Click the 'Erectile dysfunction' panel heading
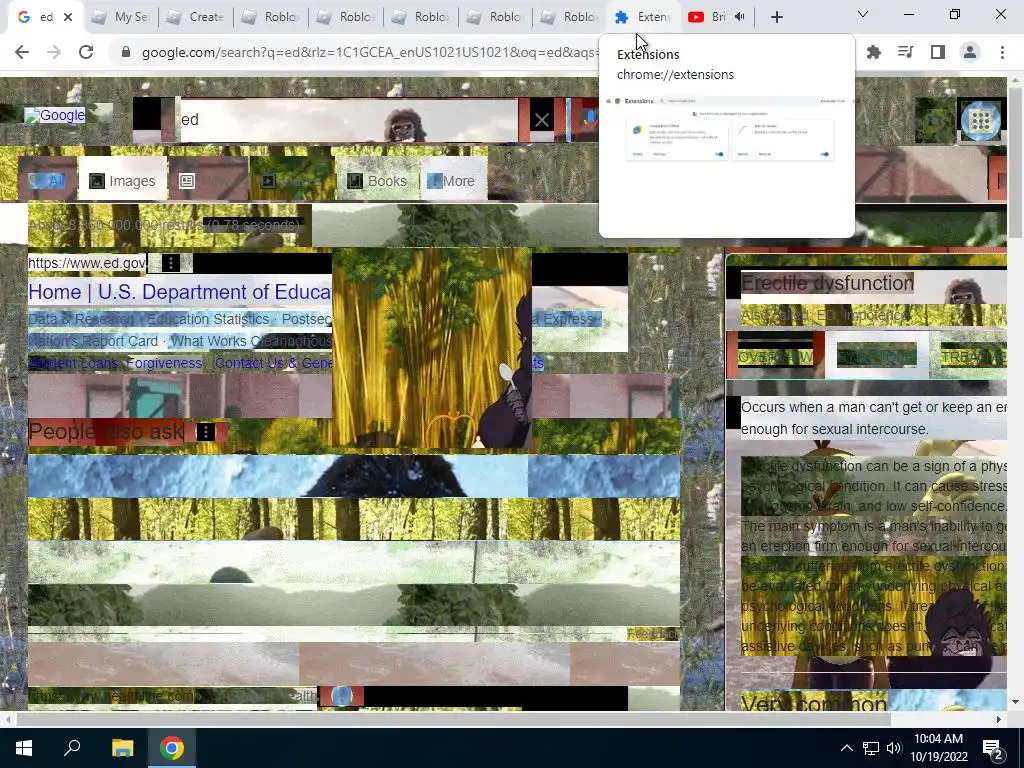Screen dimensions: 1024x768 coord(827,283)
